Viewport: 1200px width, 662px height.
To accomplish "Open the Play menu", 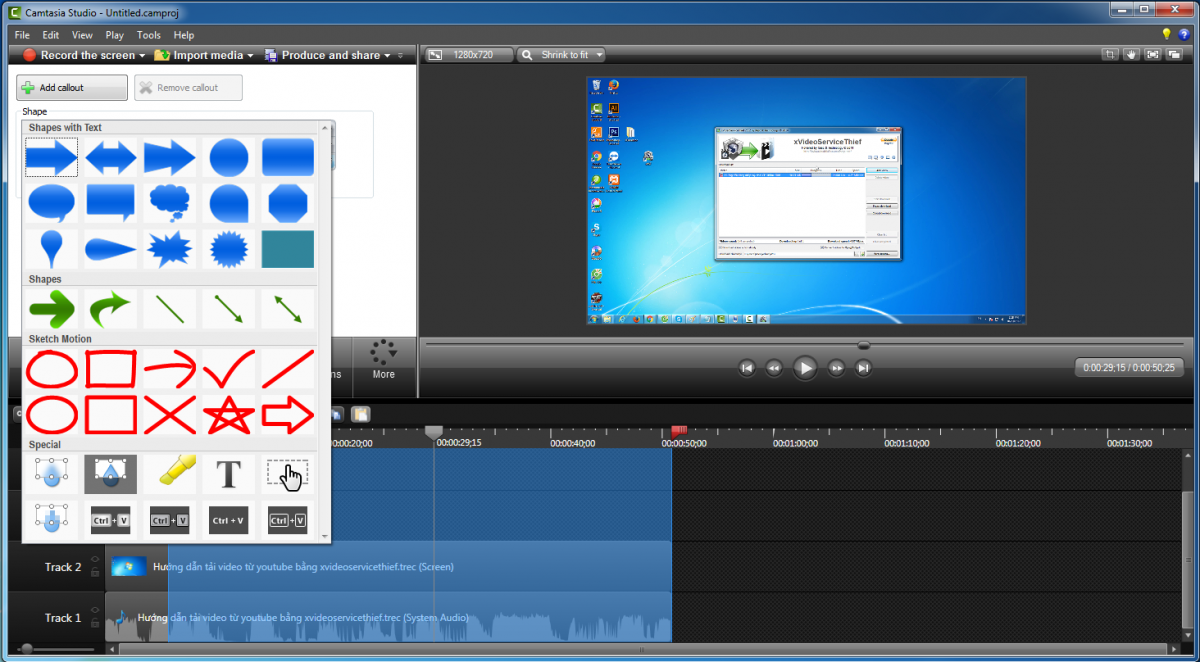I will point(114,35).
